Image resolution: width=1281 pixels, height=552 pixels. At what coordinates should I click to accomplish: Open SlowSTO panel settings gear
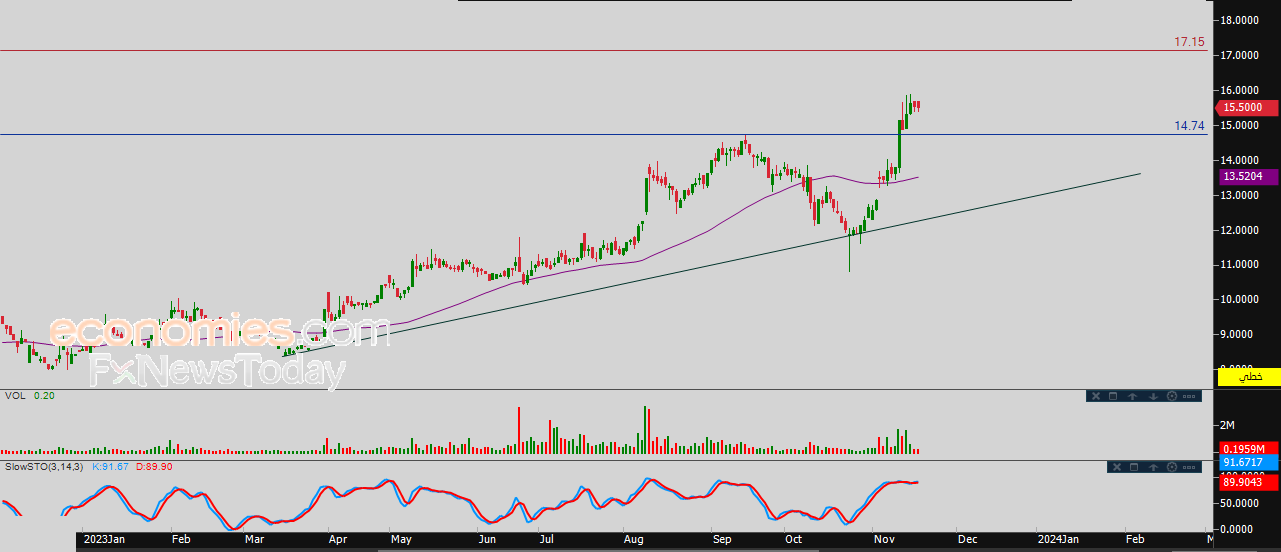coord(1172,467)
